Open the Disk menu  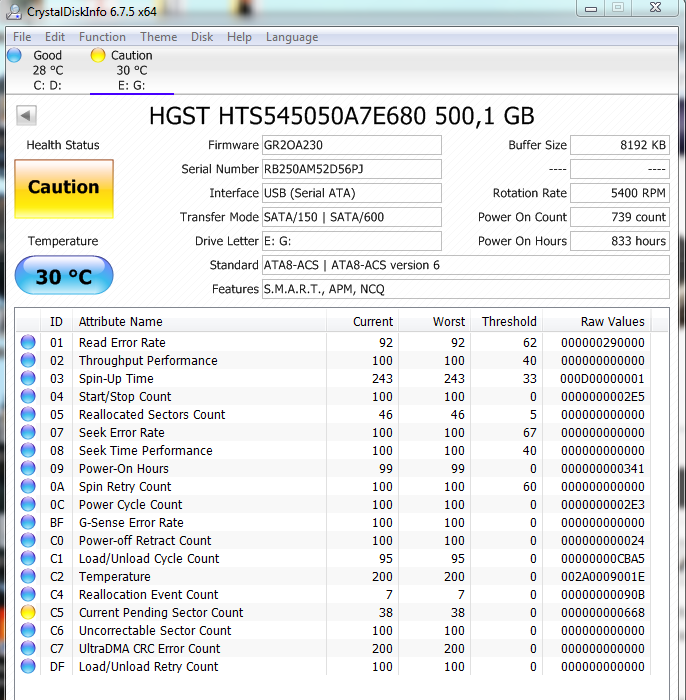(x=202, y=37)
